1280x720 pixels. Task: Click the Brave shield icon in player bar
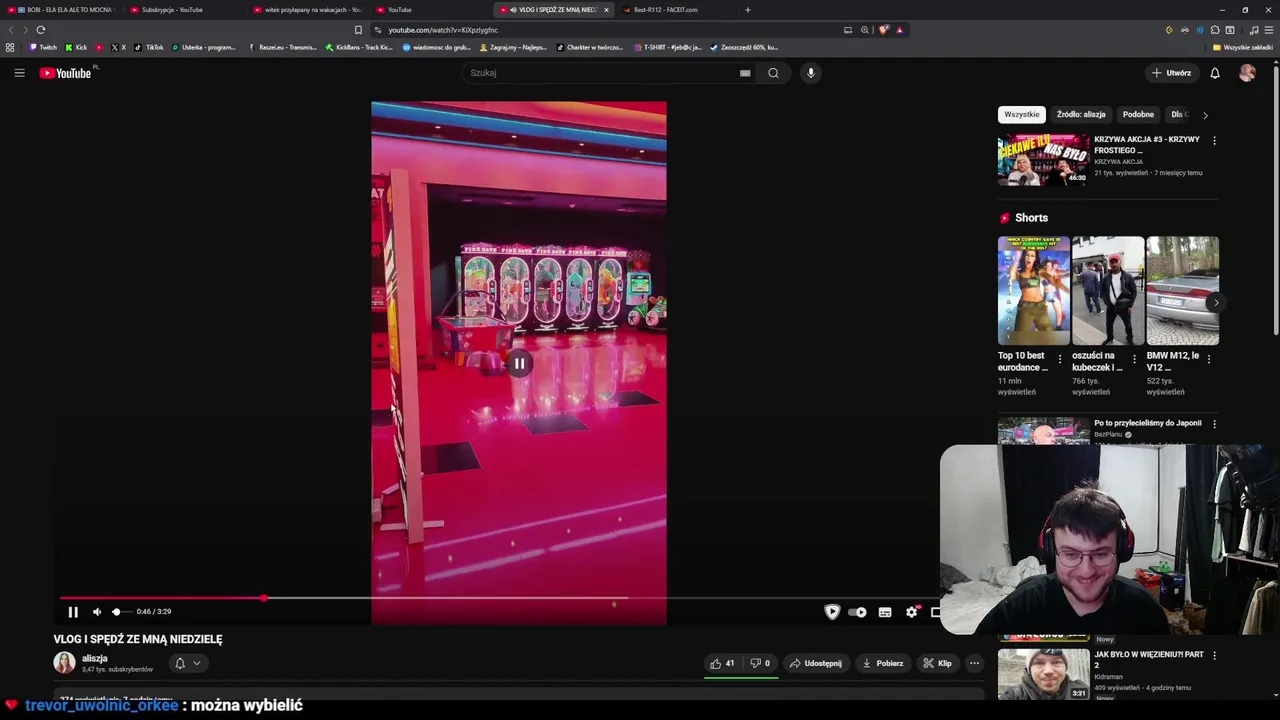point(832,612)
